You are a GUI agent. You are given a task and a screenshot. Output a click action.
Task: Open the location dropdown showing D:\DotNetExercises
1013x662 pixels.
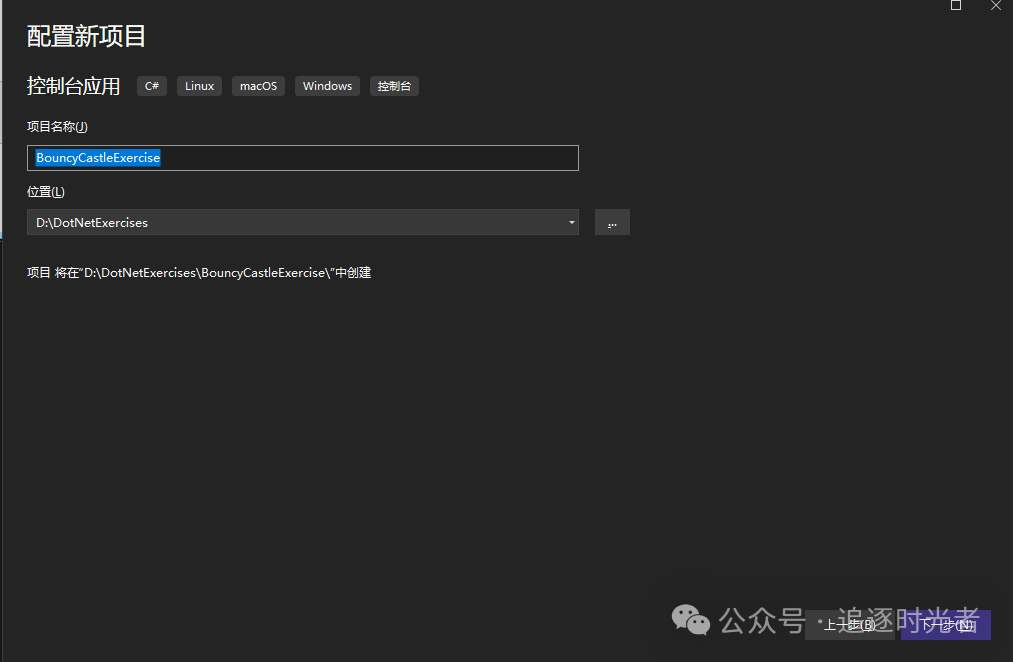[x=302, y=222]
